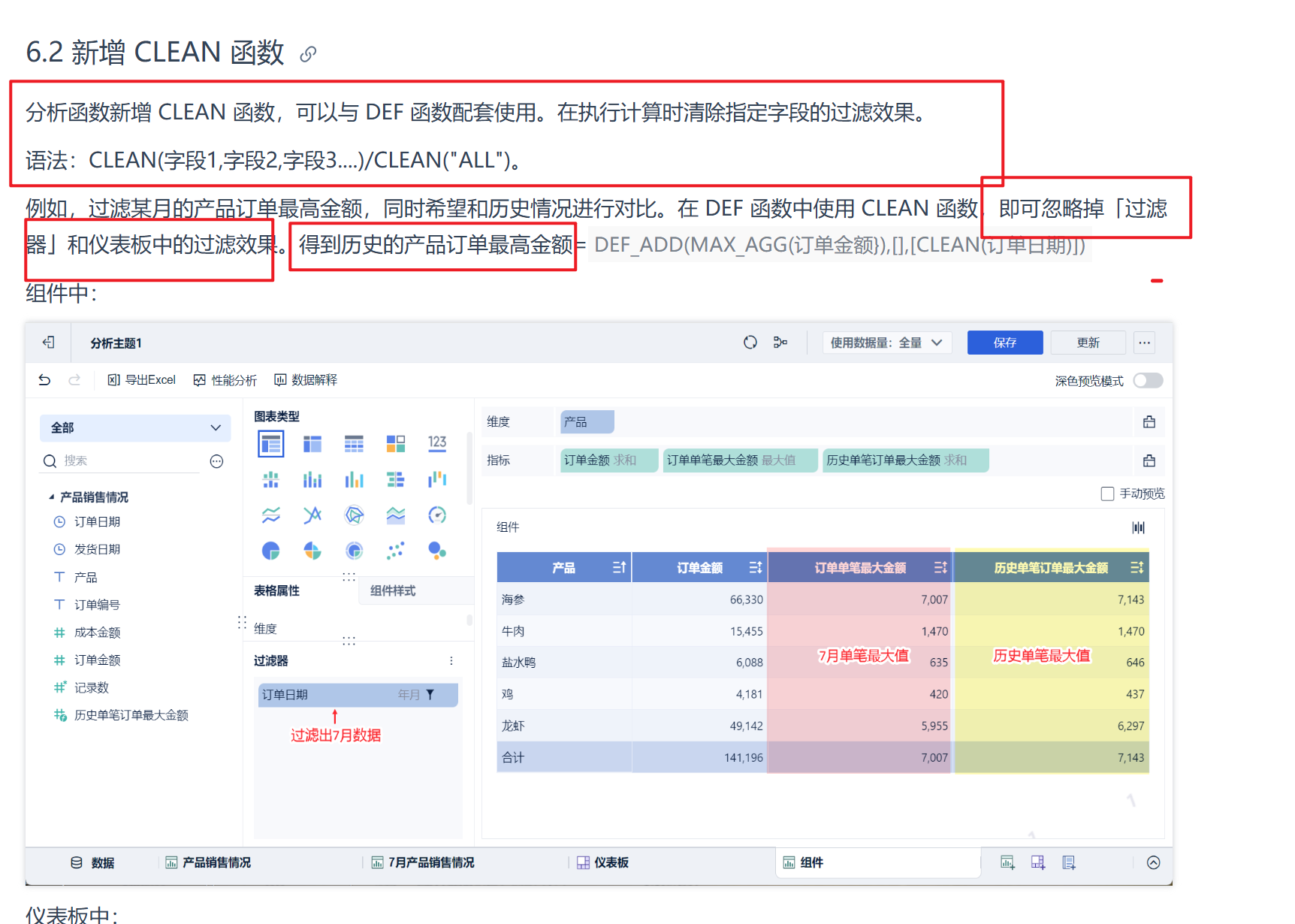Open the three-dot more options button
The height and width of the screenshot is (924, 1295).
point(1144,343)
